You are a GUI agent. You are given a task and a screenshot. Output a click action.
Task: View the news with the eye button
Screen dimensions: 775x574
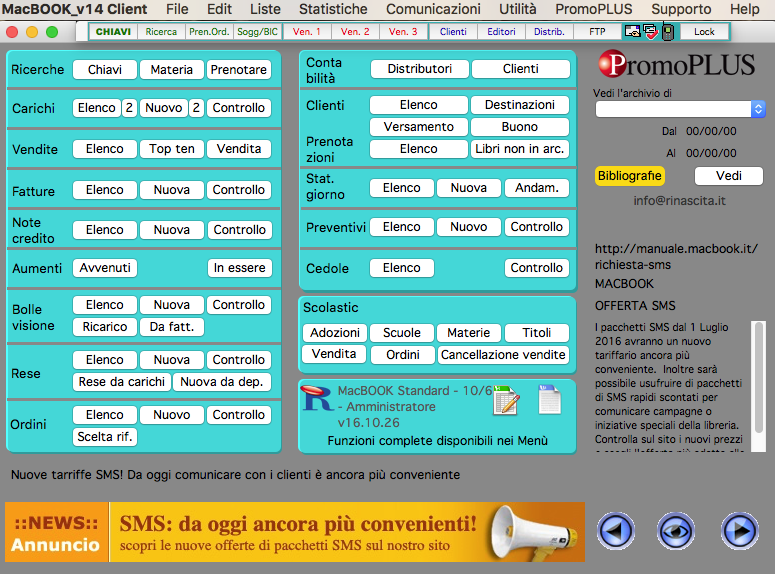coord(676,531)
